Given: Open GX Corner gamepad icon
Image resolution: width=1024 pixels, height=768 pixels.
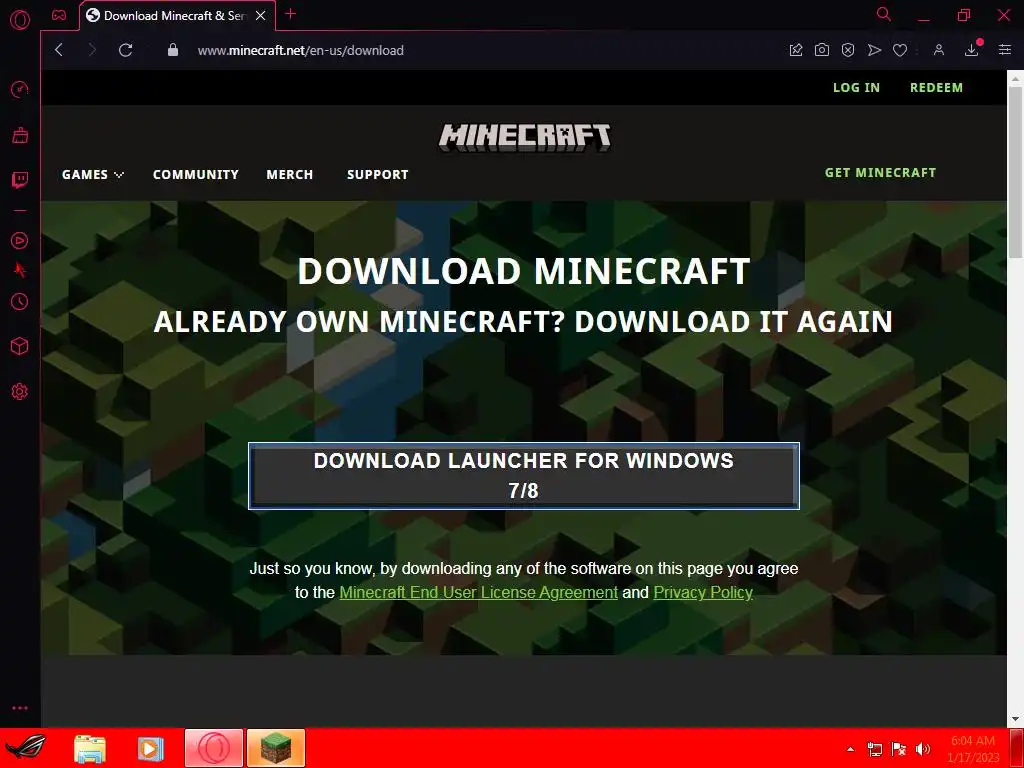Looking at the screenshot, I should point(59,15).
